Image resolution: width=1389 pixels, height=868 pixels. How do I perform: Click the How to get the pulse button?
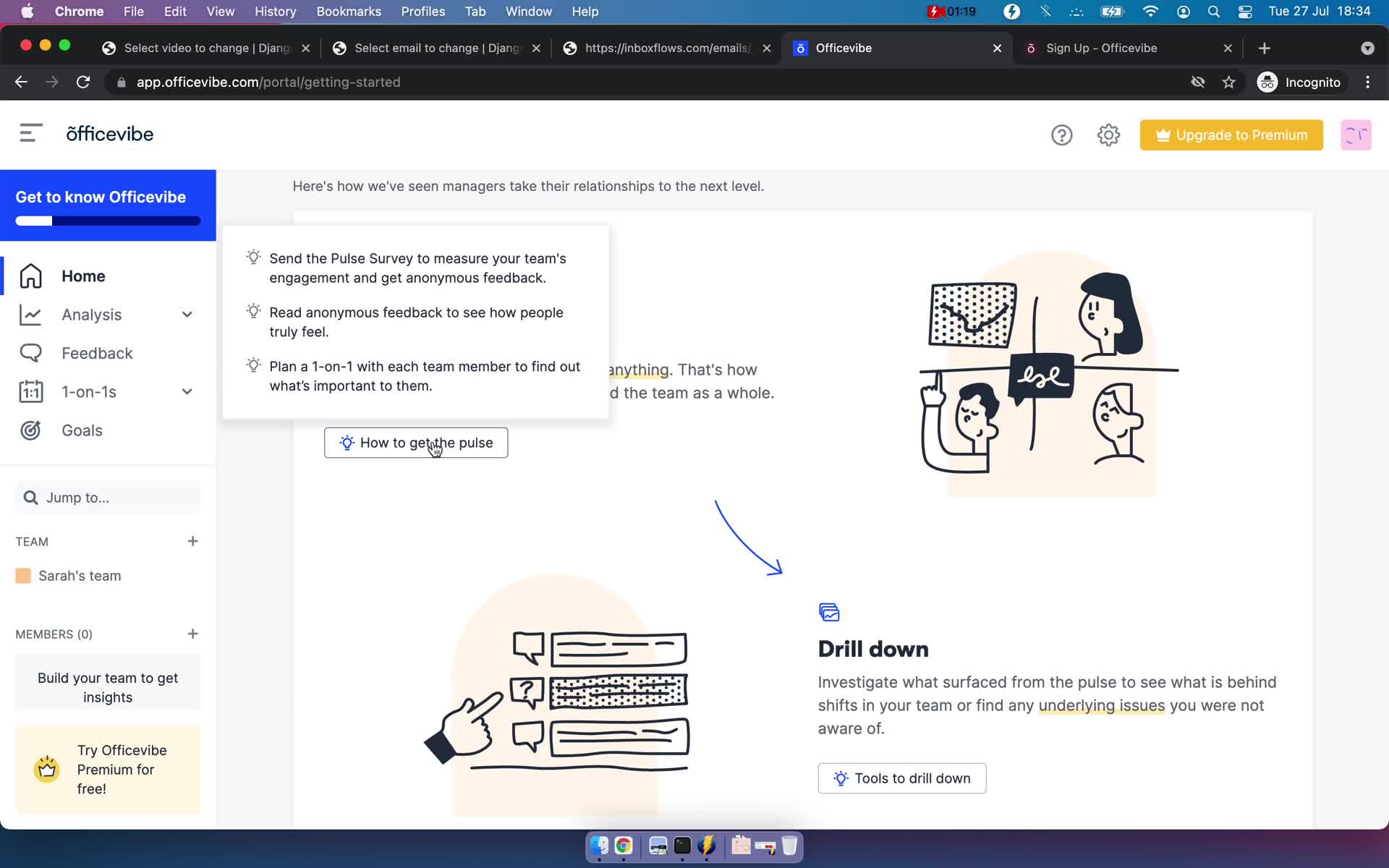[416, 443]
